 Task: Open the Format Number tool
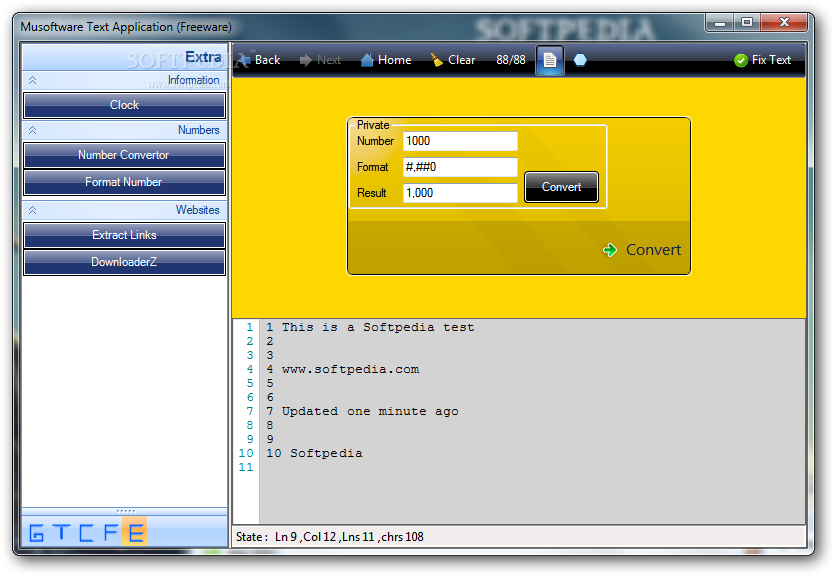click(x=124, y=183)
